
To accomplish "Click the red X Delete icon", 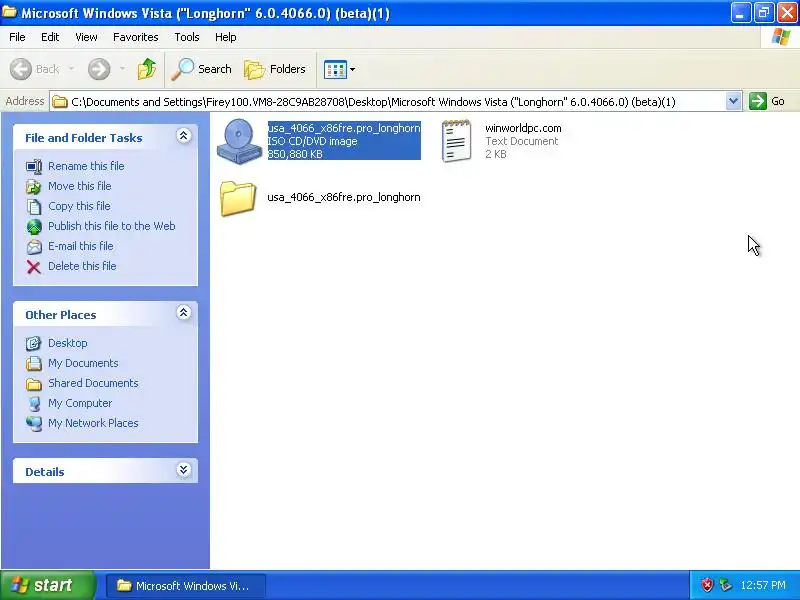I will click(34, 267).
